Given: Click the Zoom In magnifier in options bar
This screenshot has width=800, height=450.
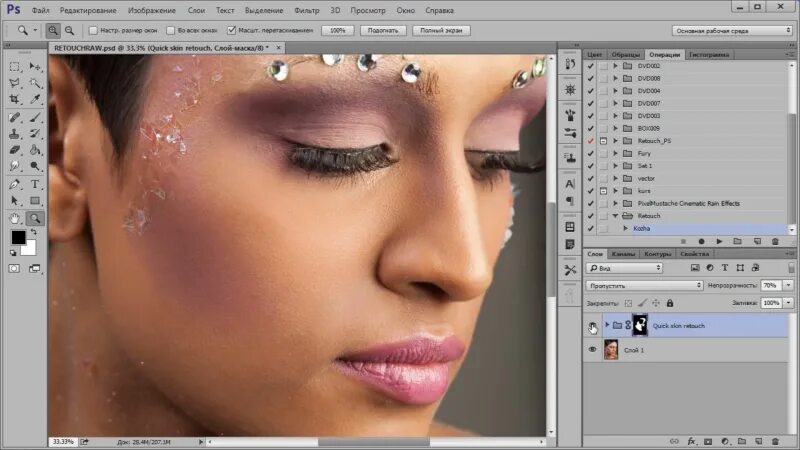Looking at the screenshot, I should pyautogui.click(x=53, y=31).
